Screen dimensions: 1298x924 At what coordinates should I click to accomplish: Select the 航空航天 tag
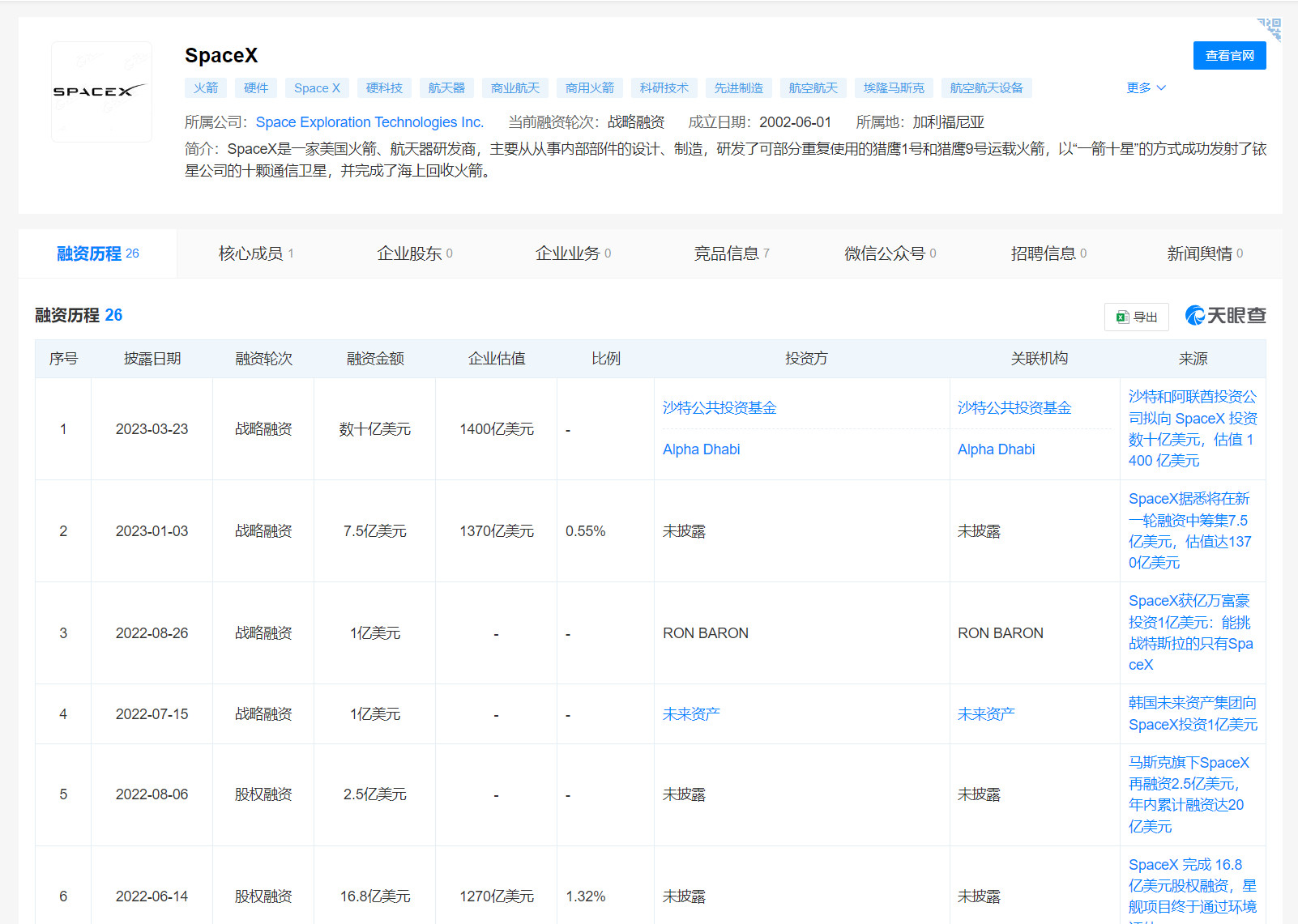[813, 87]
